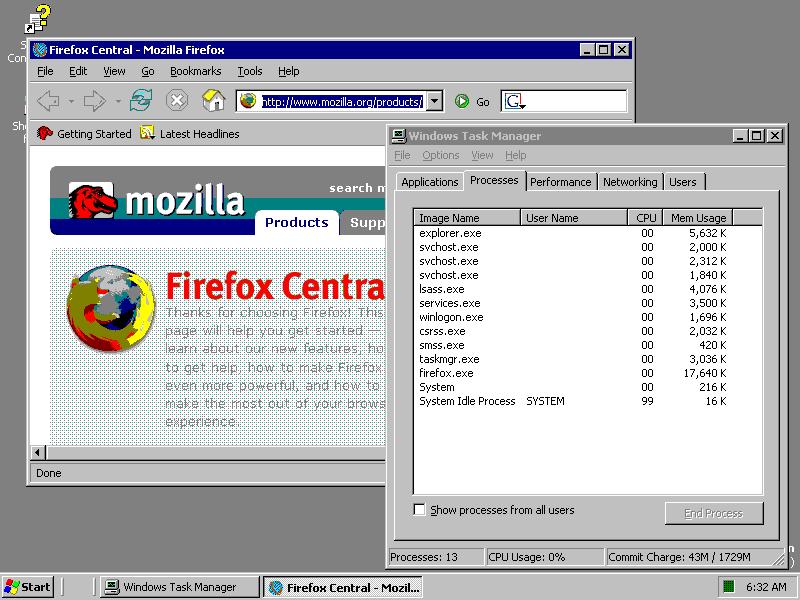Click the horizontal scrollbar left arrow
The height and width of the screenshot is (600, 800).
click(37, 453)
